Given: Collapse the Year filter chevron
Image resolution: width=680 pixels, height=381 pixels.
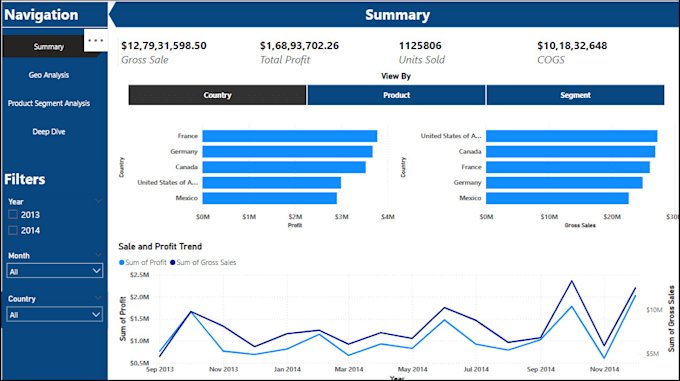Looking at the screenshot, I should pos(98,201).
